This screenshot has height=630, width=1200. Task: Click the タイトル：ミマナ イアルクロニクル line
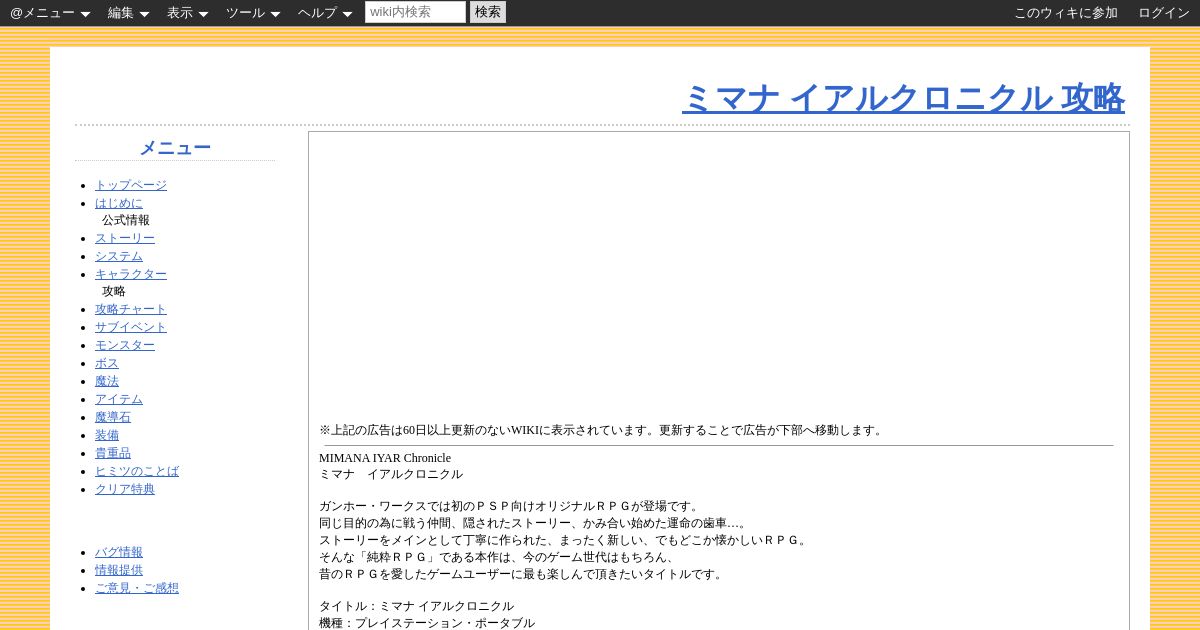pos(416,606)
